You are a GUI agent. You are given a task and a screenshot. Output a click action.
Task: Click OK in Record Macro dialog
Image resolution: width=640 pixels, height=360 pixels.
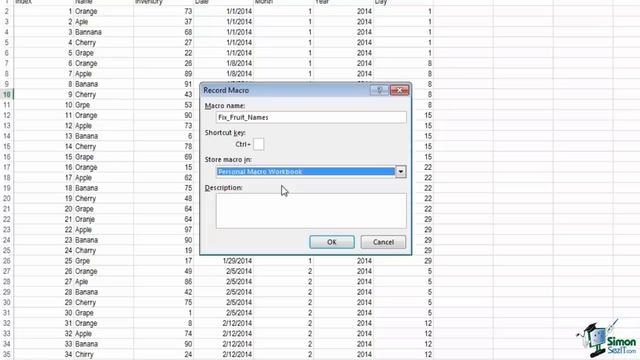pos(332,242)
